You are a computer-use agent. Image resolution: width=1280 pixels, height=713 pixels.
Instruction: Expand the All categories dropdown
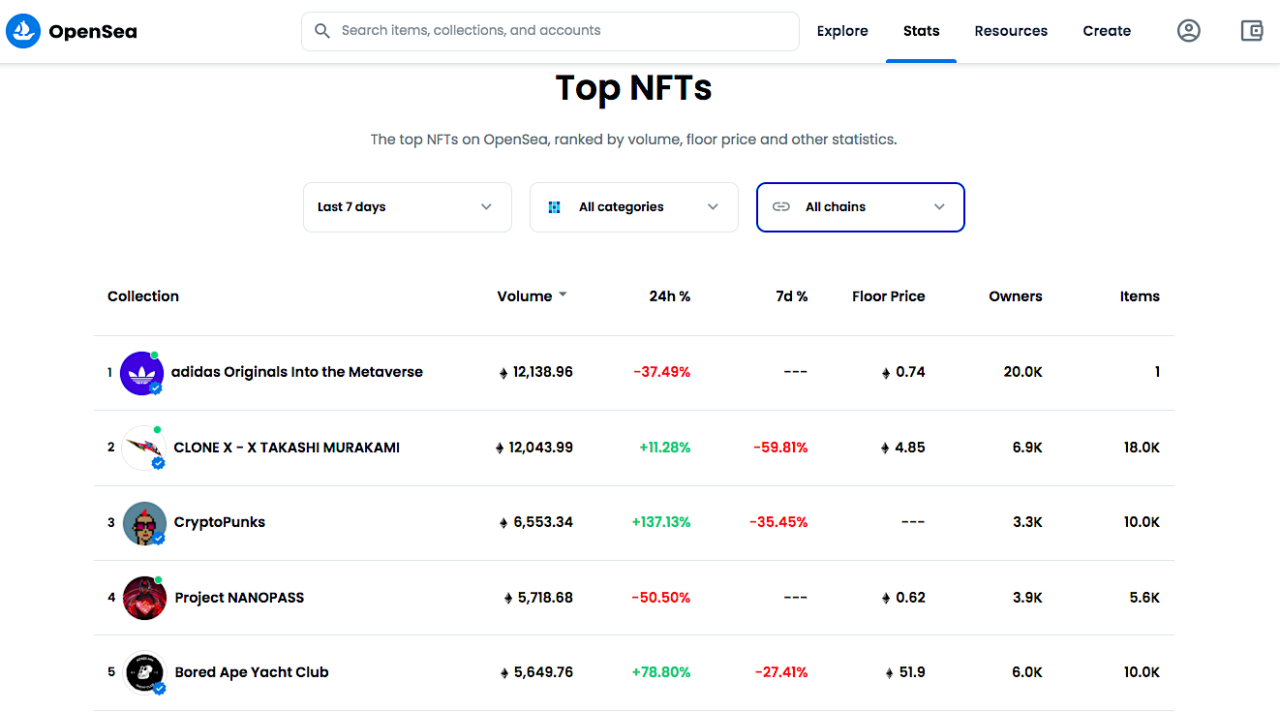[x=633, y=207]
